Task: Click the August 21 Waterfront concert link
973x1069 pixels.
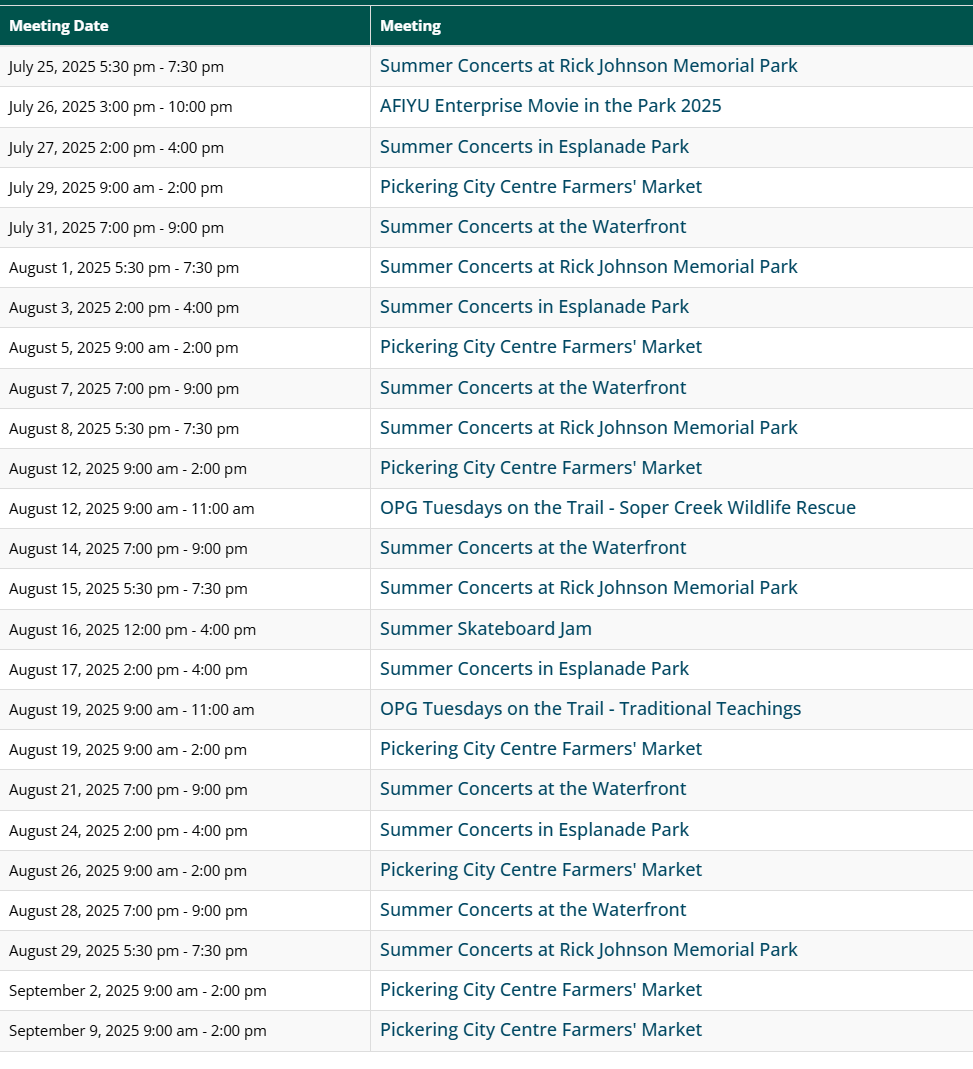Action: click(x=532, y=789)
